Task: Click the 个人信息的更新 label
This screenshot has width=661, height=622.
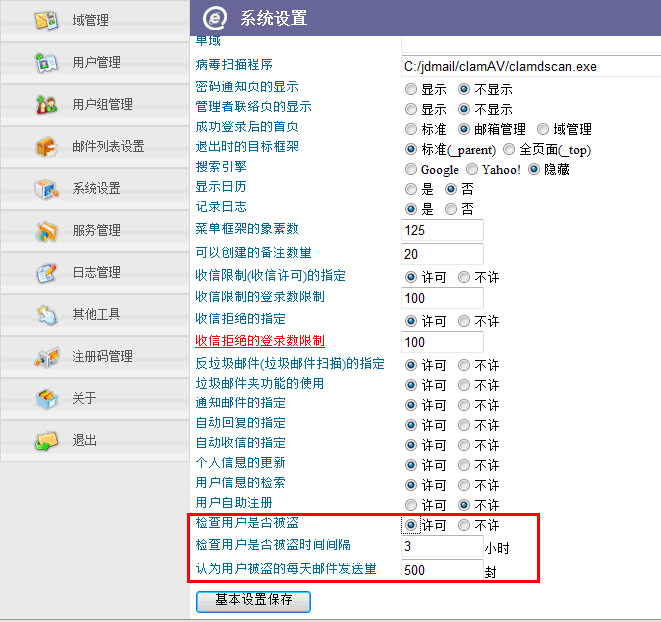Action: click(240, 463)
